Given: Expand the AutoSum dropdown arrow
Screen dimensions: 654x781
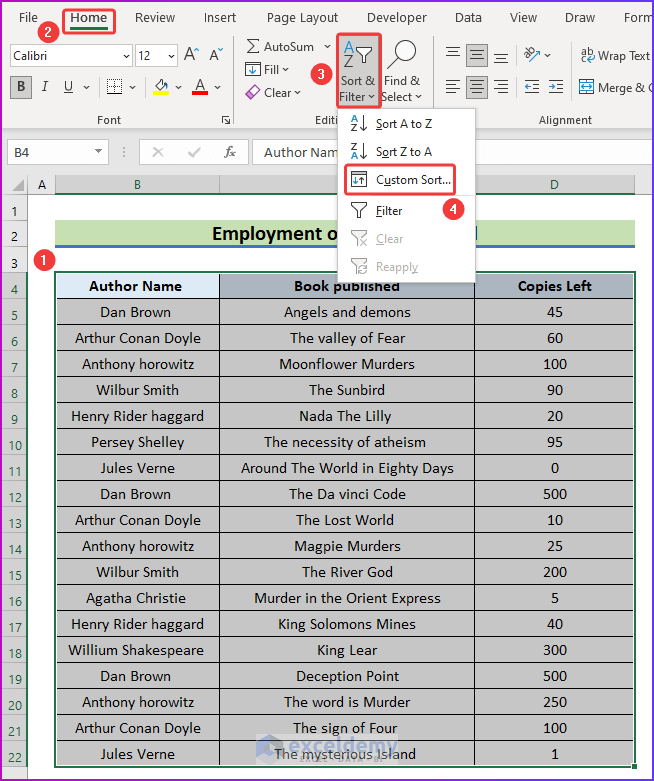Looking at the screenshot, I should point(327,46).
